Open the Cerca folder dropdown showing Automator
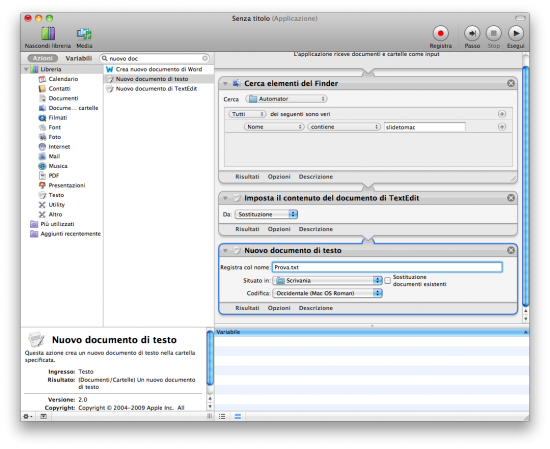This screenshot has width=550, height=449. pyautogui.click(x=286, y=99)
